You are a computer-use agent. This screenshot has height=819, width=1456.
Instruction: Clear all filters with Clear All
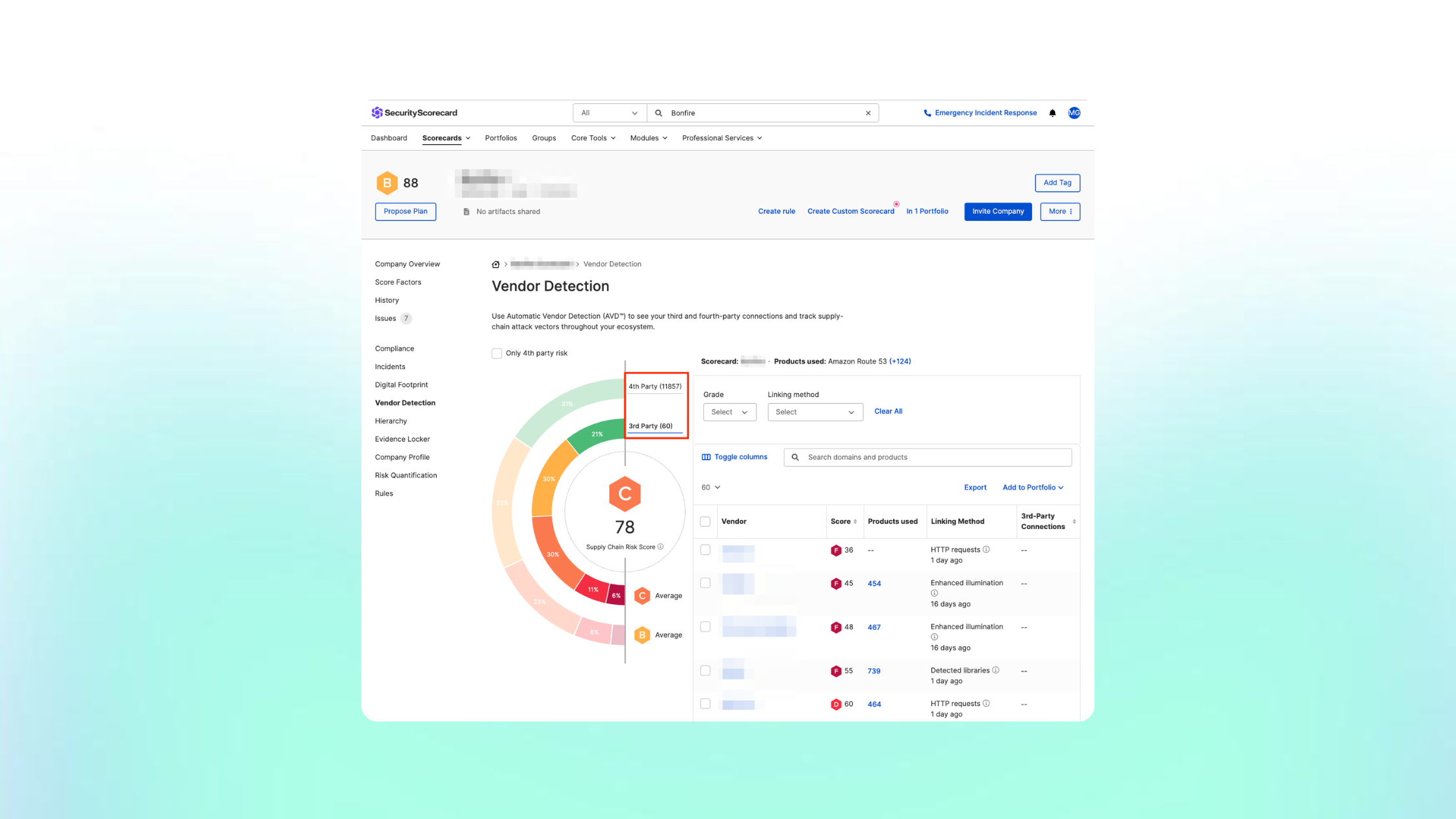click(888, 411)
